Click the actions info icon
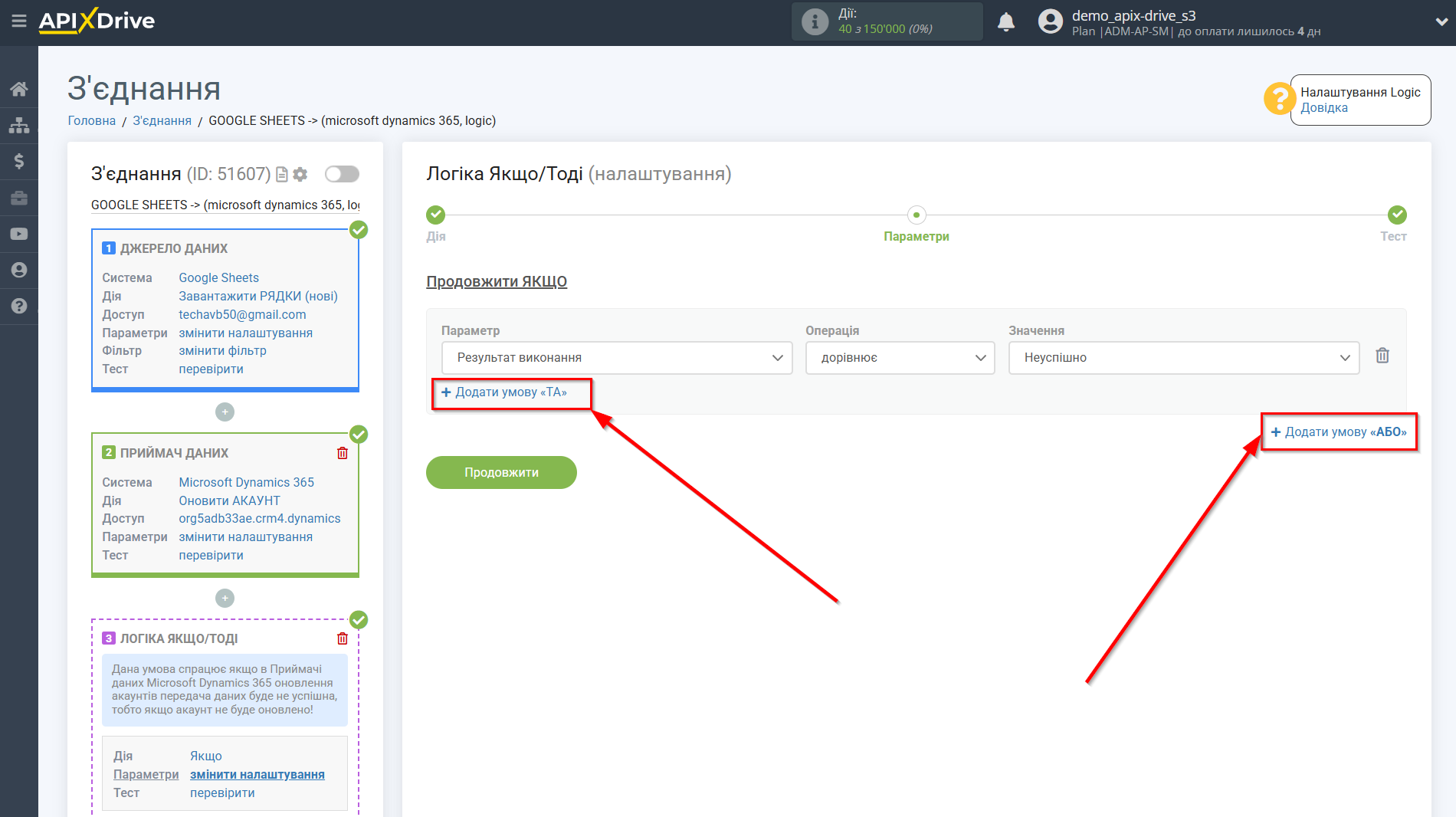 815,21
